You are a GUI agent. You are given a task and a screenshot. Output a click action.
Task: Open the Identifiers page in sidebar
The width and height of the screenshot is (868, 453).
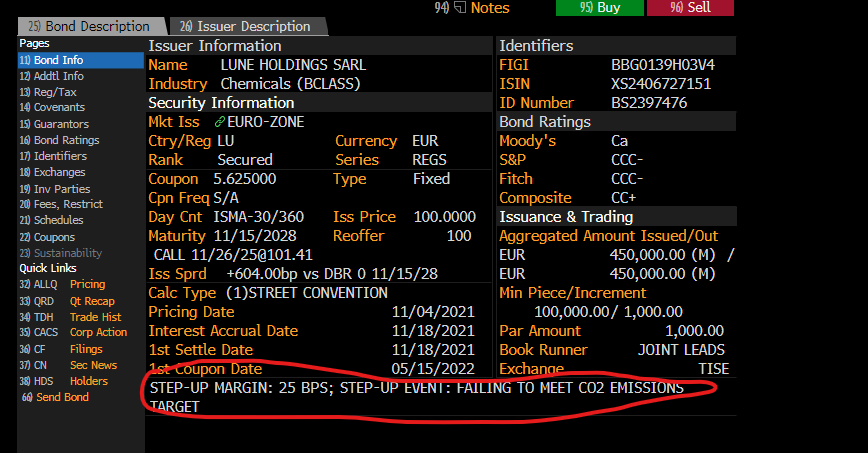click(x=53, y=156)
